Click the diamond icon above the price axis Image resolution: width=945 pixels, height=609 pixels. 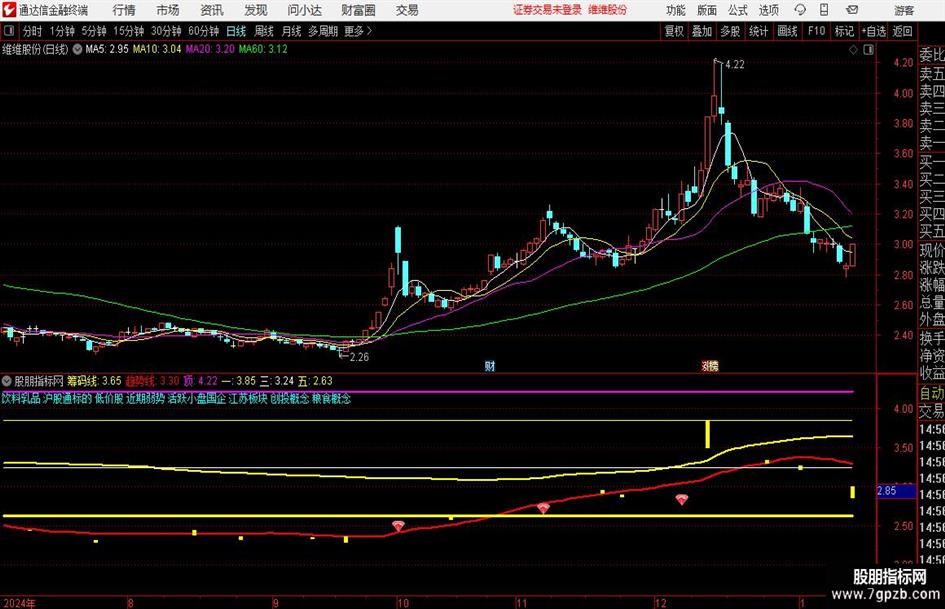[x=853, y=50]
